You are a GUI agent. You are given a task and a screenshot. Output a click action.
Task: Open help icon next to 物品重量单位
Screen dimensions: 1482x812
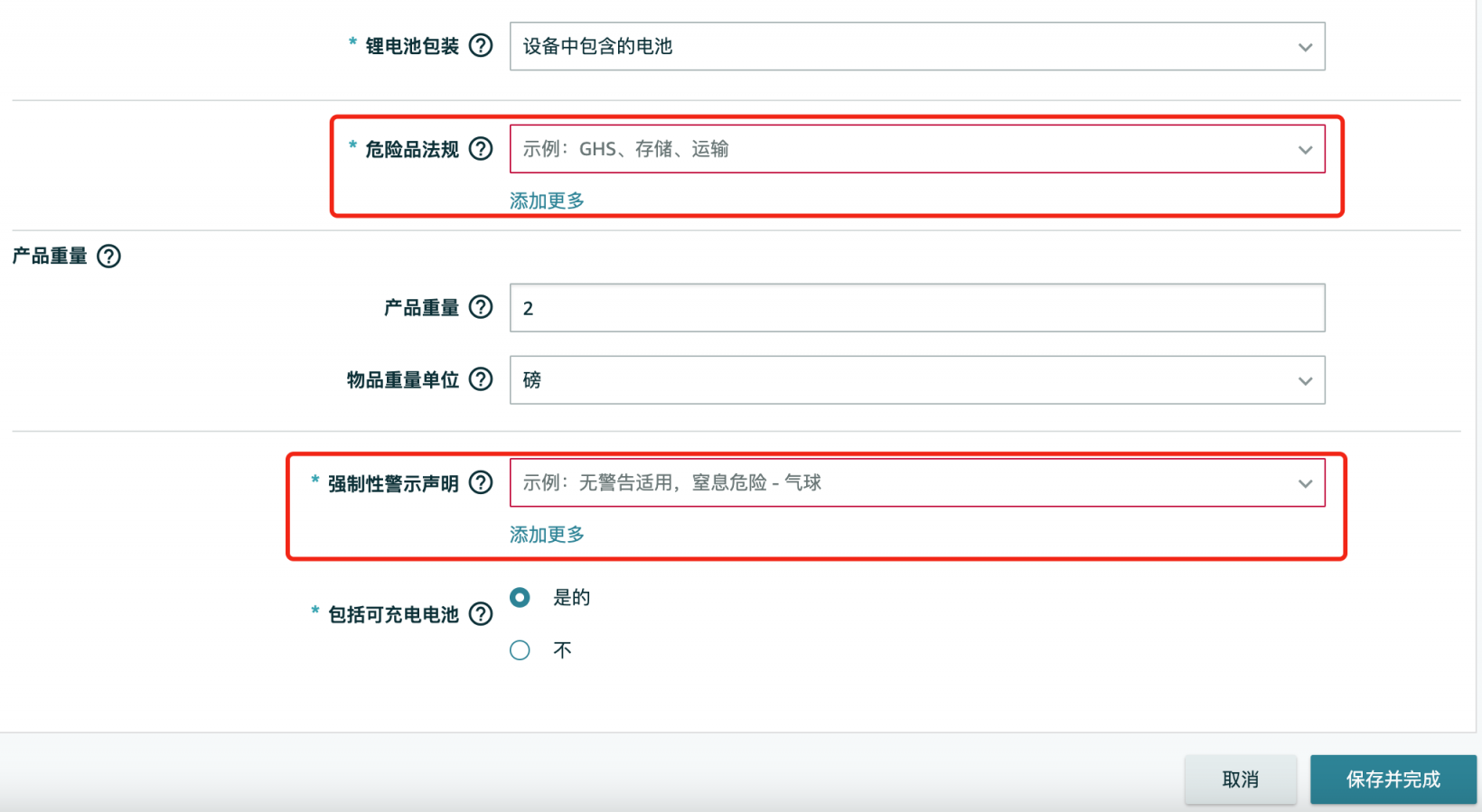[x=481, y=379]
